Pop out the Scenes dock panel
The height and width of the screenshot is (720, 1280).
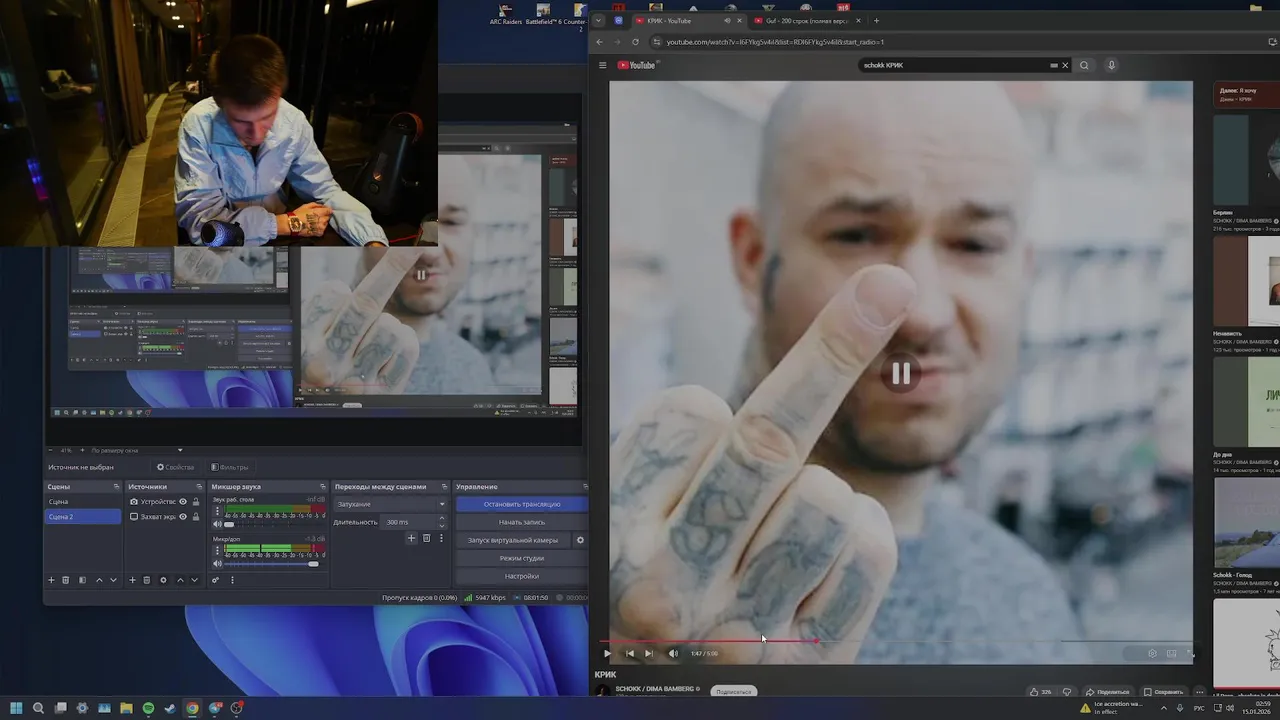point(116,487)
